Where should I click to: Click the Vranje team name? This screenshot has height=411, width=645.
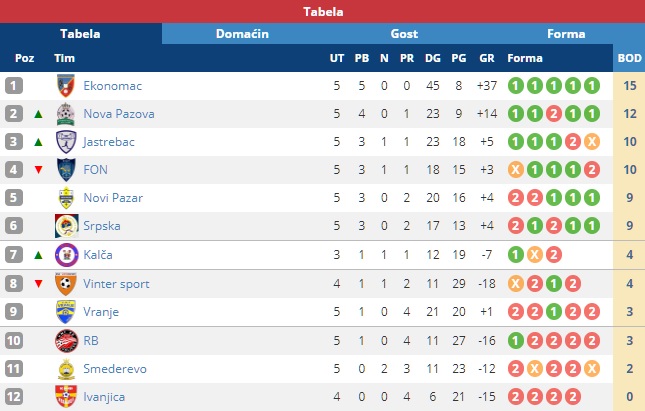(101, 312)
